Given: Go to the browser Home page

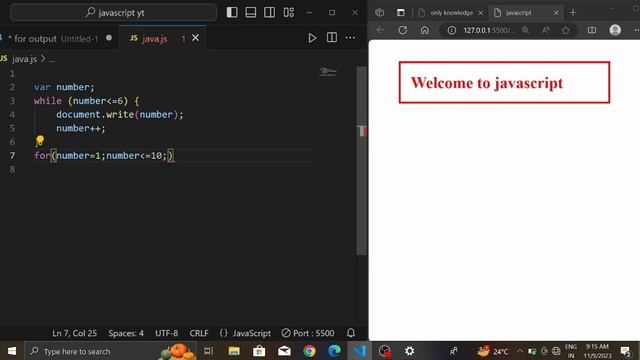Looking at the screenshot, I should click(424, 30).
